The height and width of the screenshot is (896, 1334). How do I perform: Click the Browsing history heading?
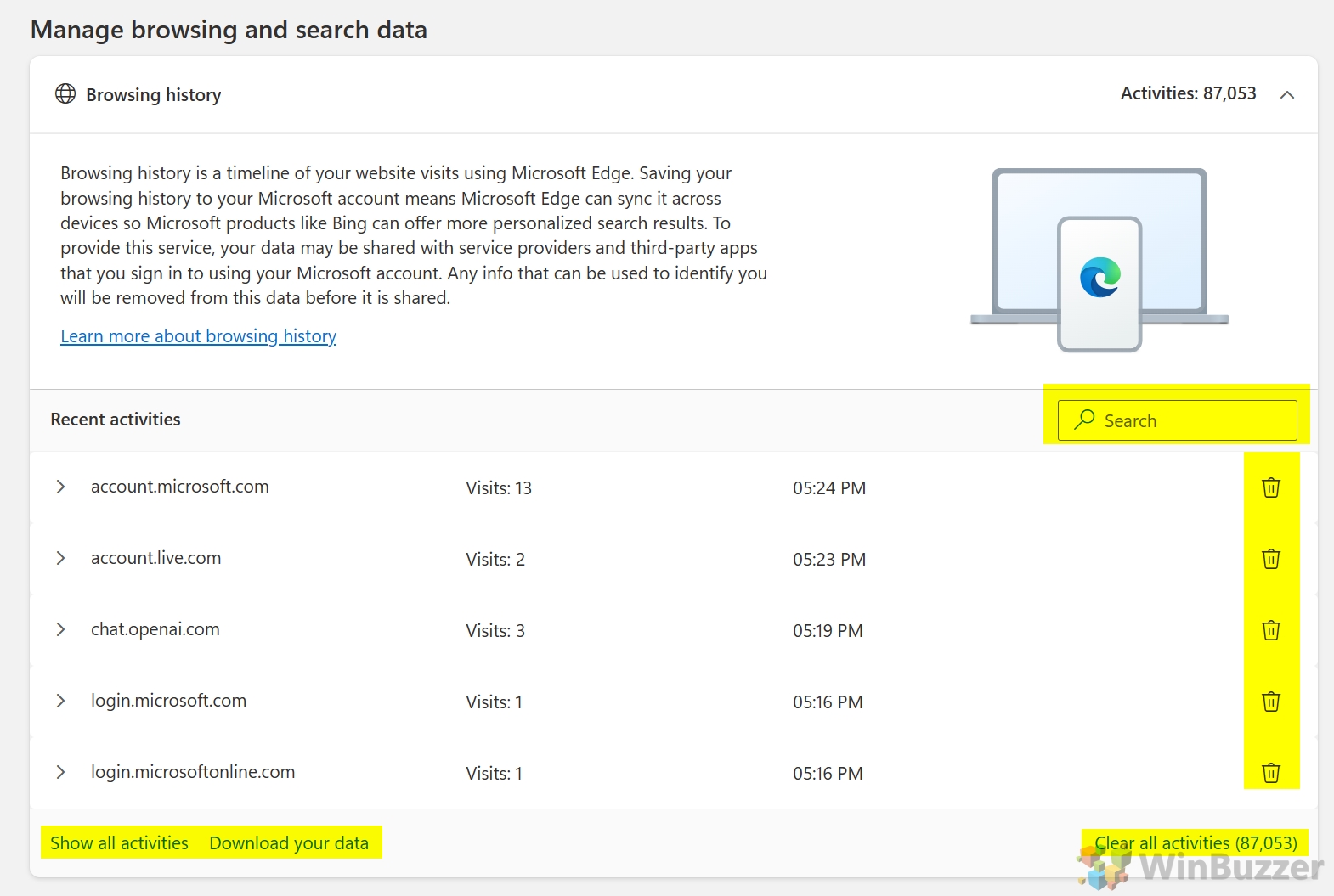(x=154, y=95)
